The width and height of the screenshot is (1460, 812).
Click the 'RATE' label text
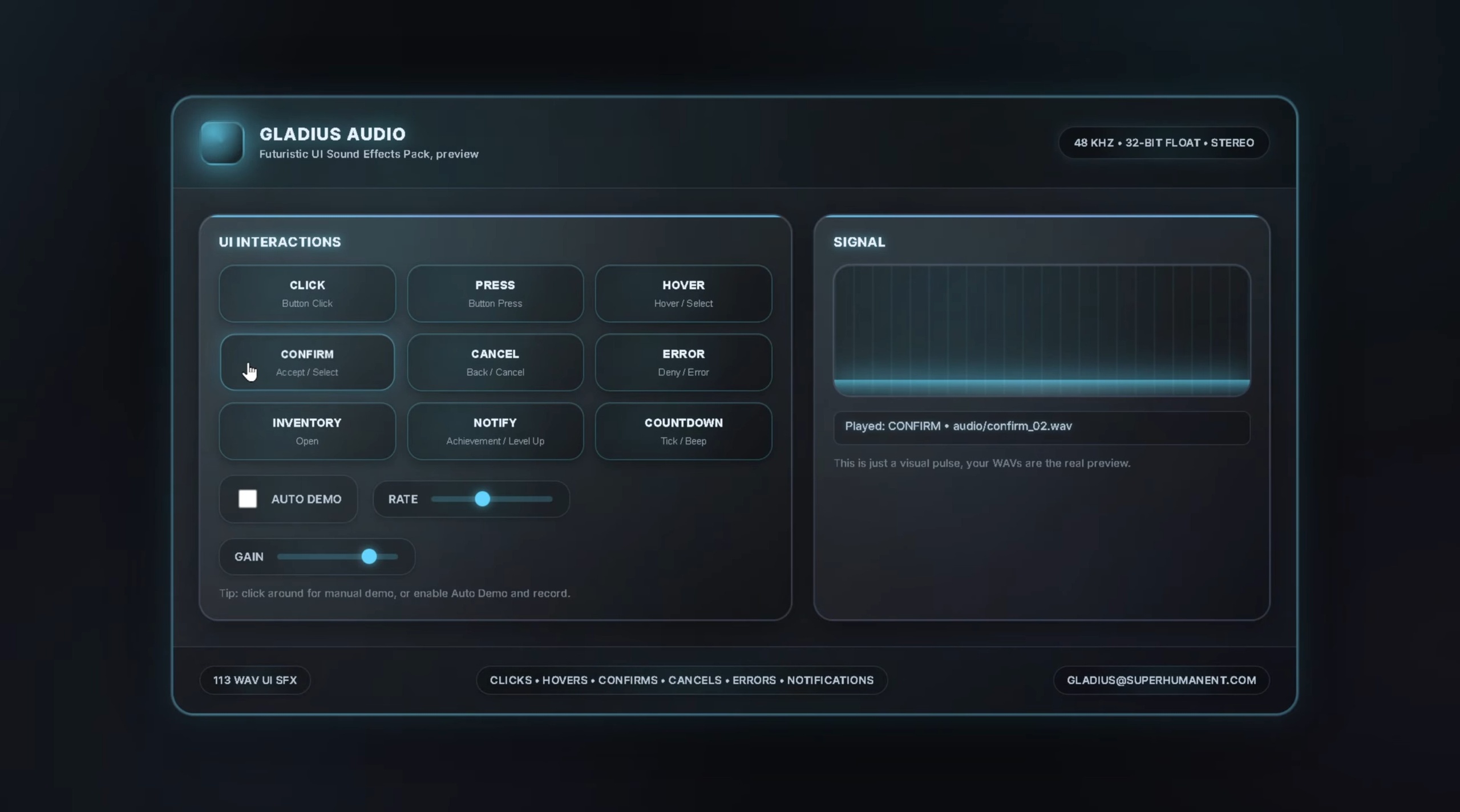403,499
